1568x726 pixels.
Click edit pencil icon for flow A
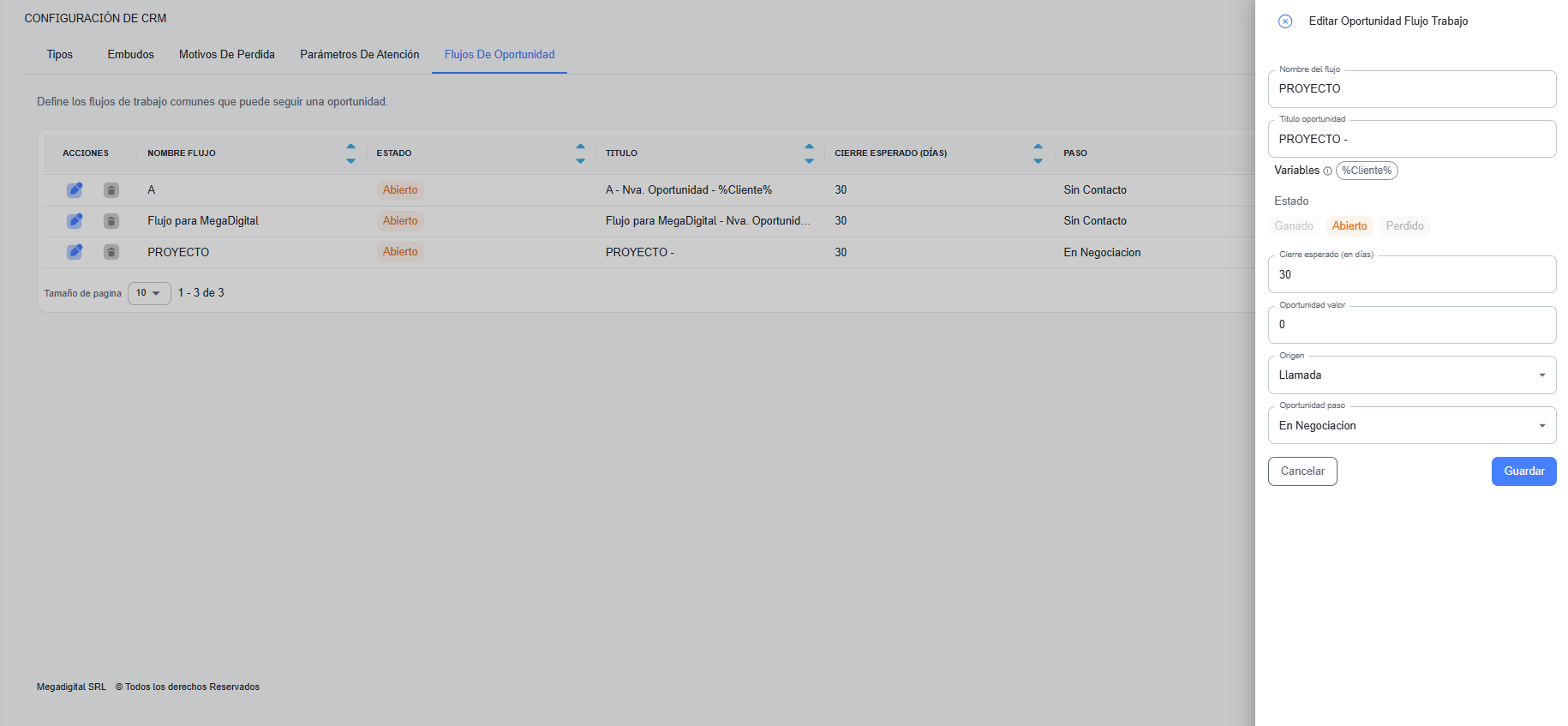(75, 189)
